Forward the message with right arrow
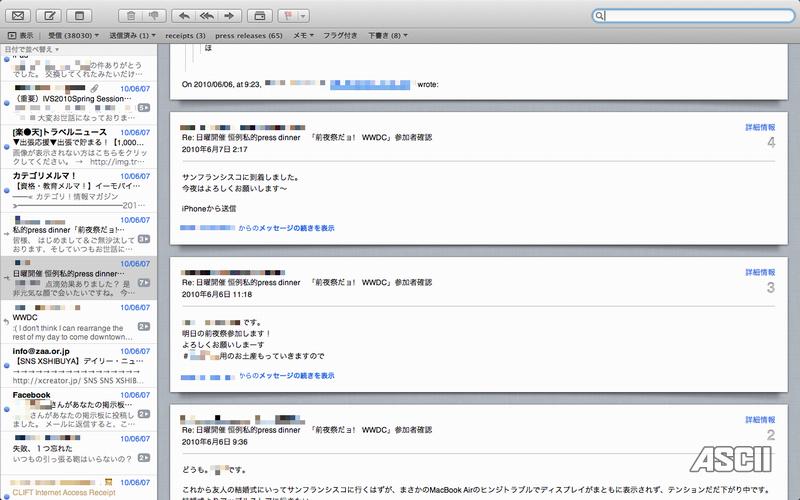Image resolution: width=800 pixels, height=500 pixels. [230, 16]
